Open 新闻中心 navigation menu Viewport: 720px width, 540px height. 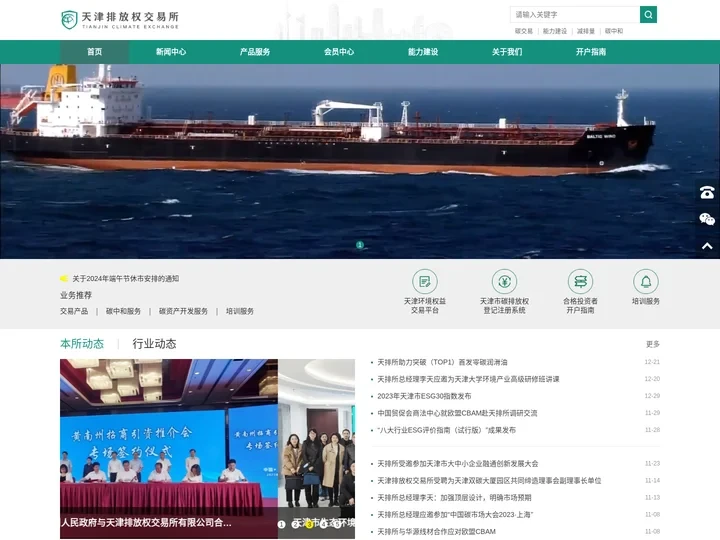[x=171, y=52]
